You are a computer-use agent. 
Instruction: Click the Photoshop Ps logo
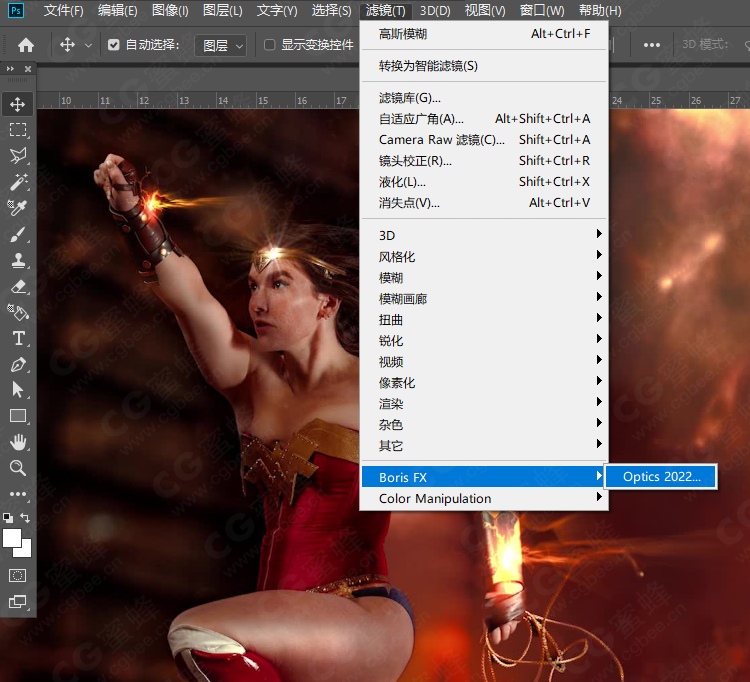click(x=16, y=10)
